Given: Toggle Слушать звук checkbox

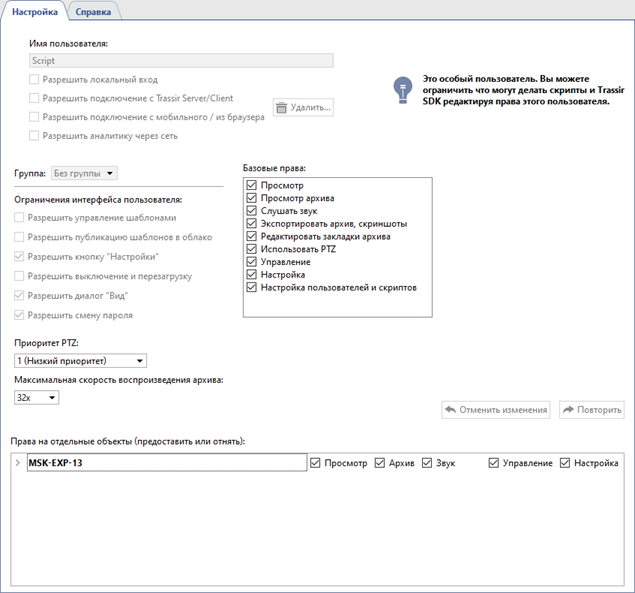Looking at the screenshot, I should [251, 212].
